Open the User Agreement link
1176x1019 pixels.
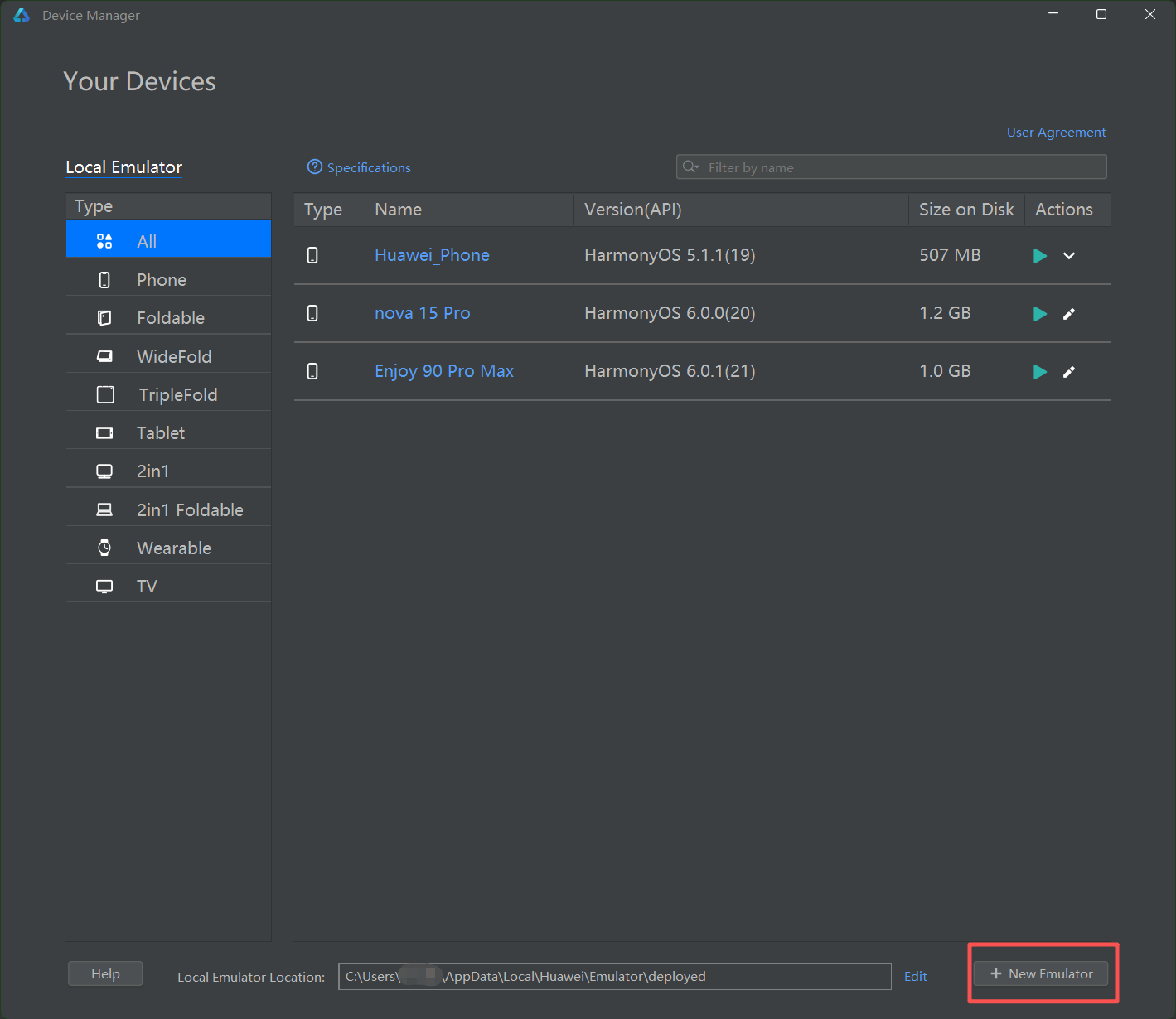[1056, 133]
